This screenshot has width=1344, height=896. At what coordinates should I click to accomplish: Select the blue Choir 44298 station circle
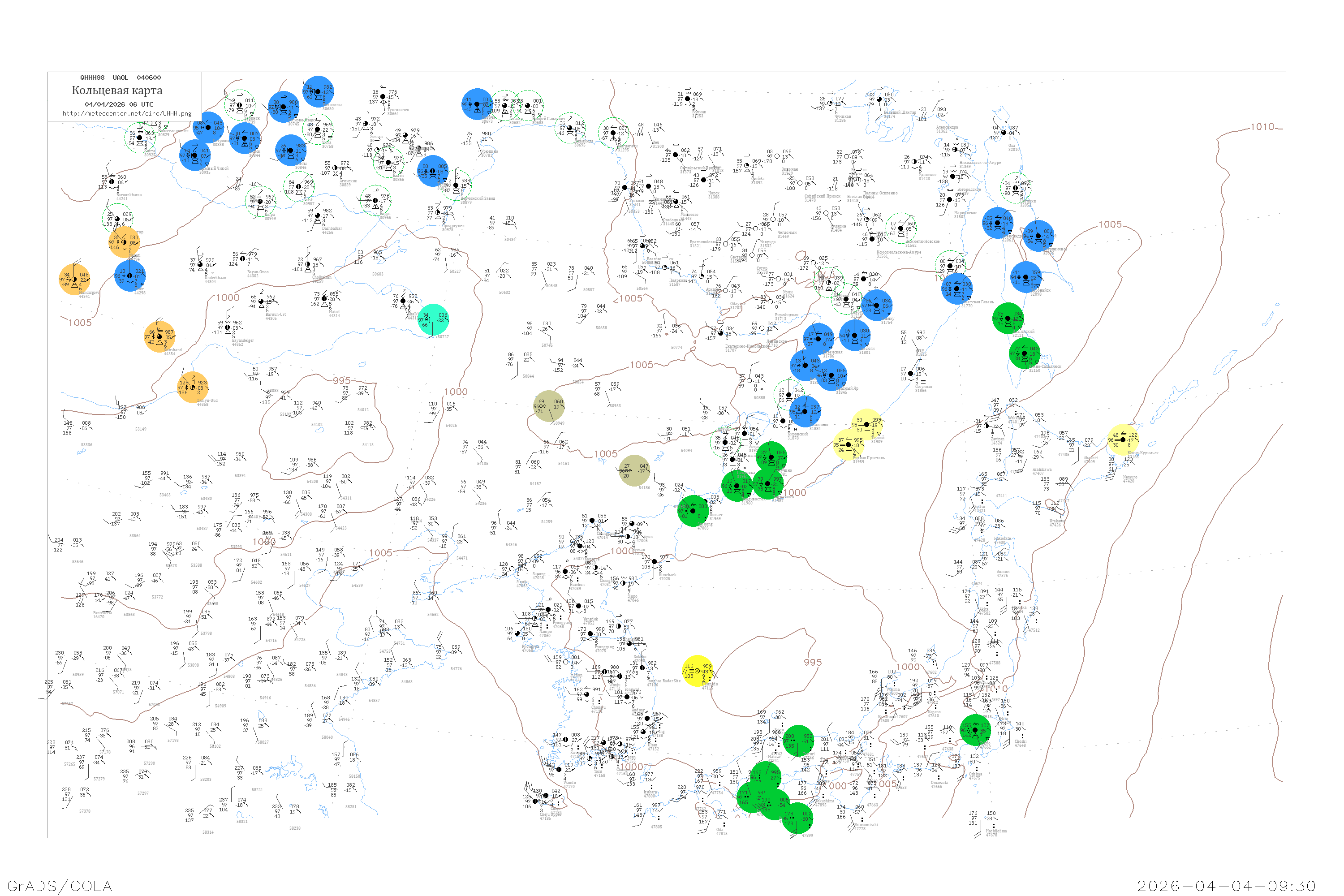[x=130, y=276]
